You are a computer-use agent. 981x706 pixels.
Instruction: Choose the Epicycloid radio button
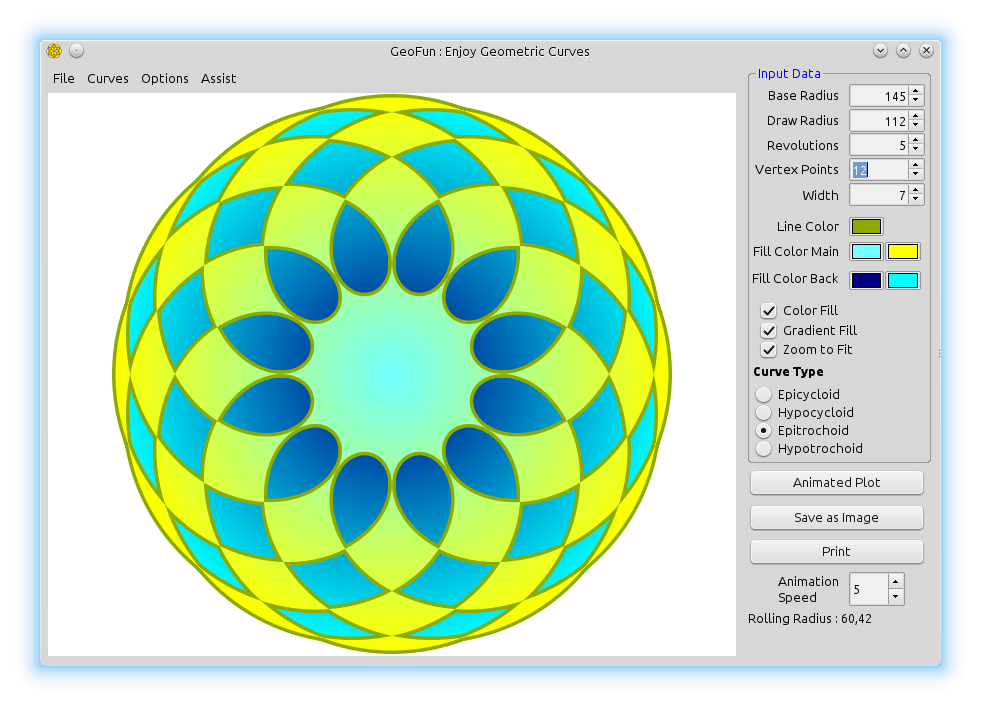(x=764, y=395)
